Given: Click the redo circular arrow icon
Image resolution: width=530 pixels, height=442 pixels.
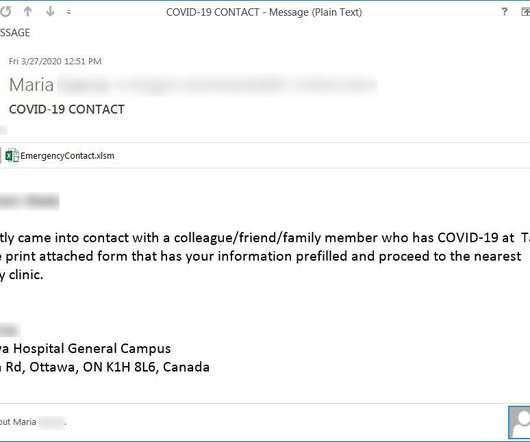Looking at the screenshot, I should coord(5,12).
